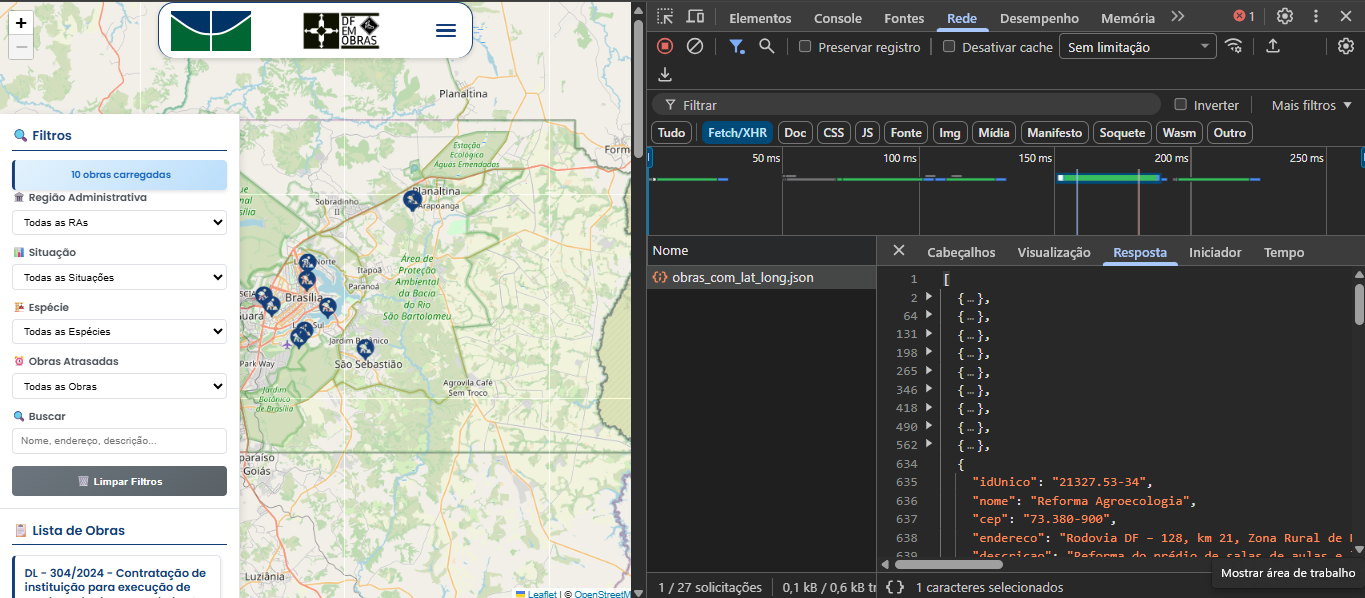Toggle the Doc type filter
Image resolution: width=1365 pixels, height=598 pixels.
(795, 132)
